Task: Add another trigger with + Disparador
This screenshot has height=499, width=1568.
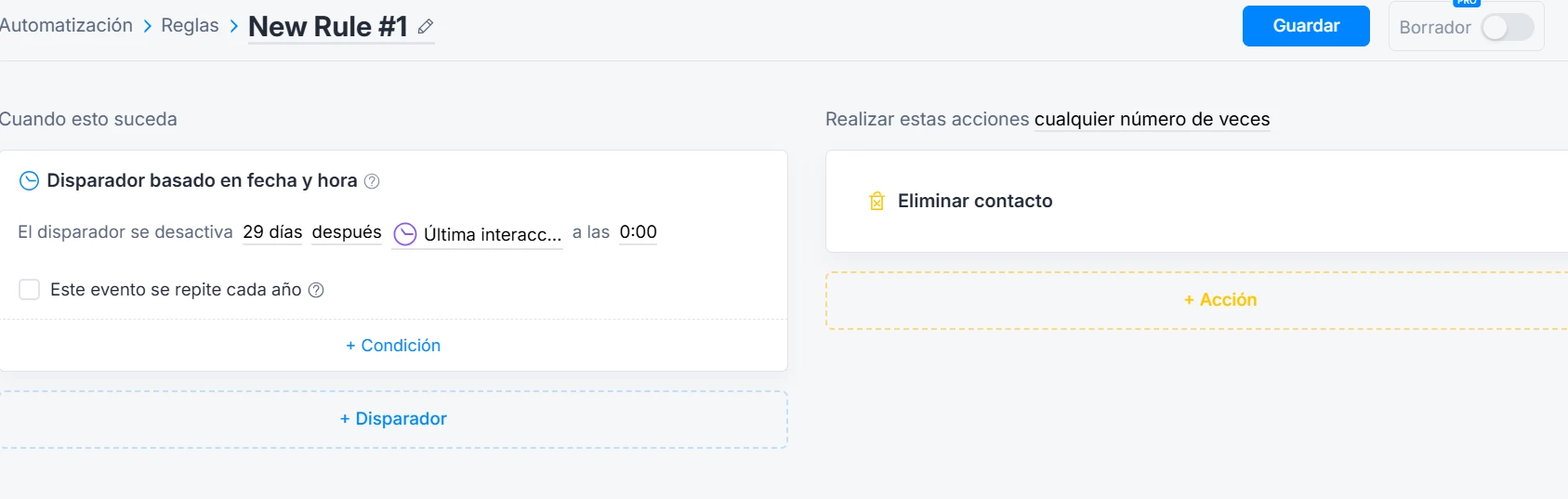Action: pos(393,419)
